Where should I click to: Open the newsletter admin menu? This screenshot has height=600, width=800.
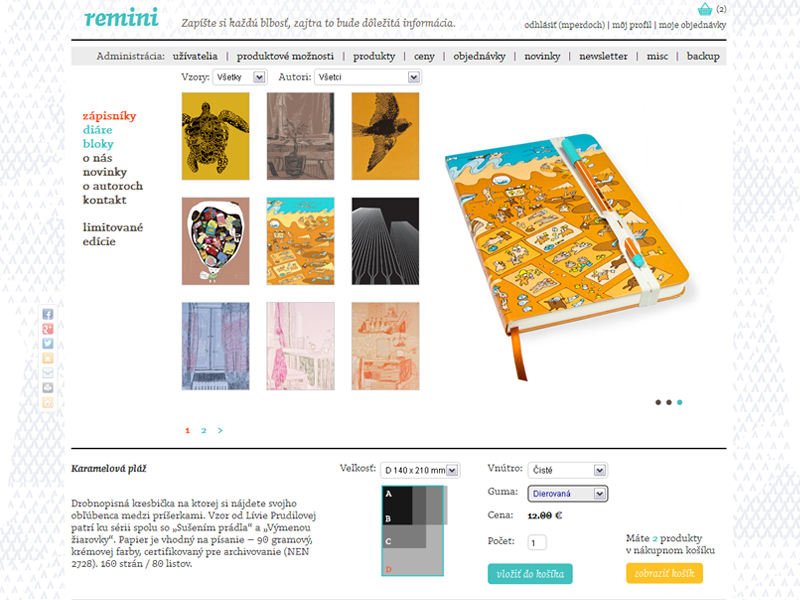tap(603, 56)
